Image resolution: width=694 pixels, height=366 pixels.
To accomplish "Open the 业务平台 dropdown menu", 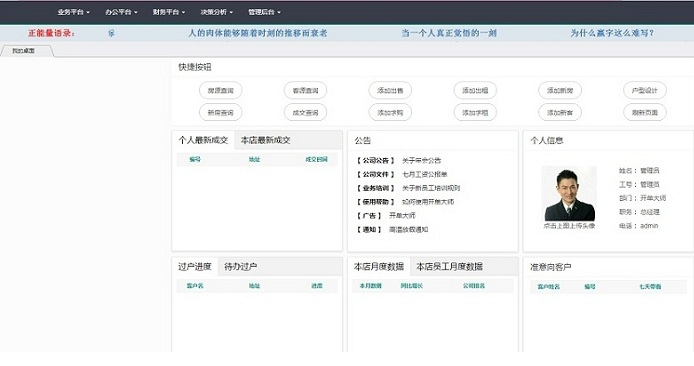I will pos(73,12).
